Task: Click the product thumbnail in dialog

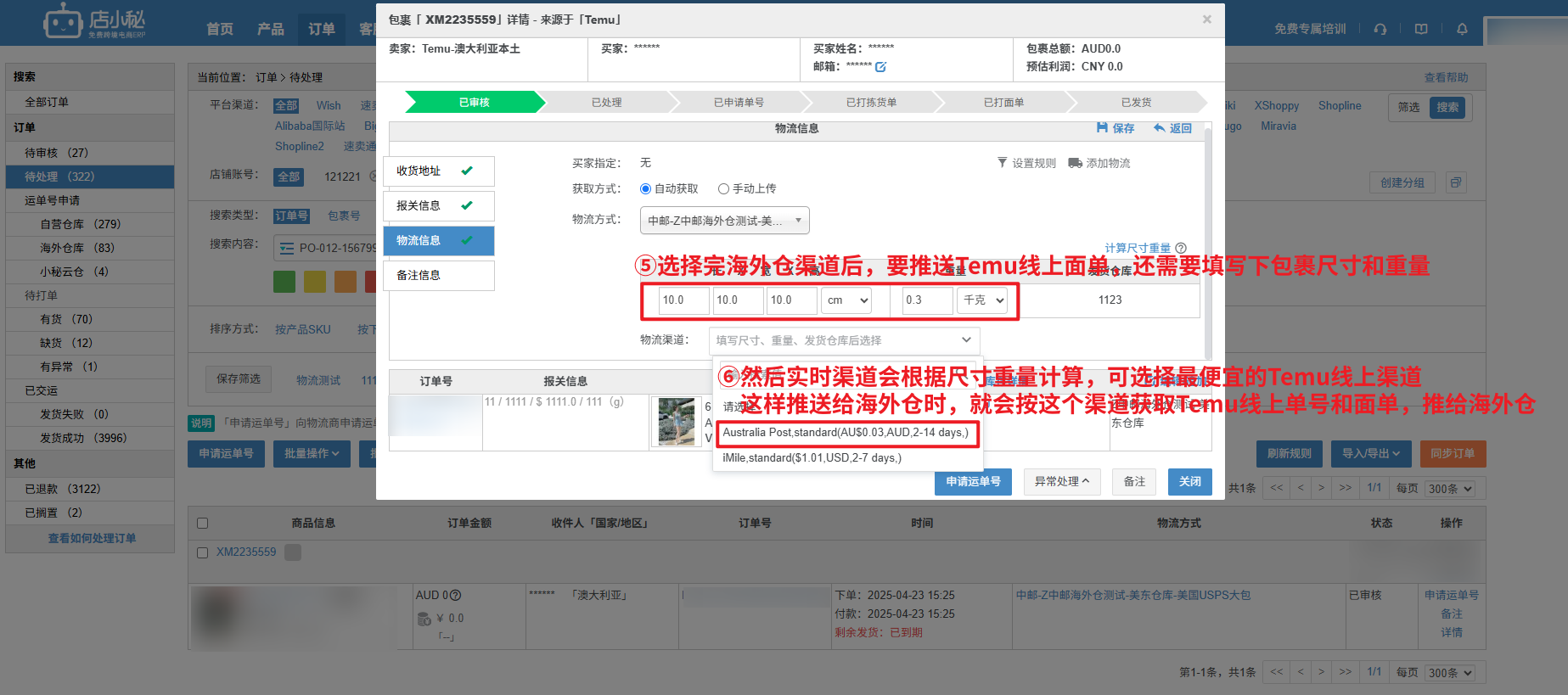Action: click(x=677, y=423)
